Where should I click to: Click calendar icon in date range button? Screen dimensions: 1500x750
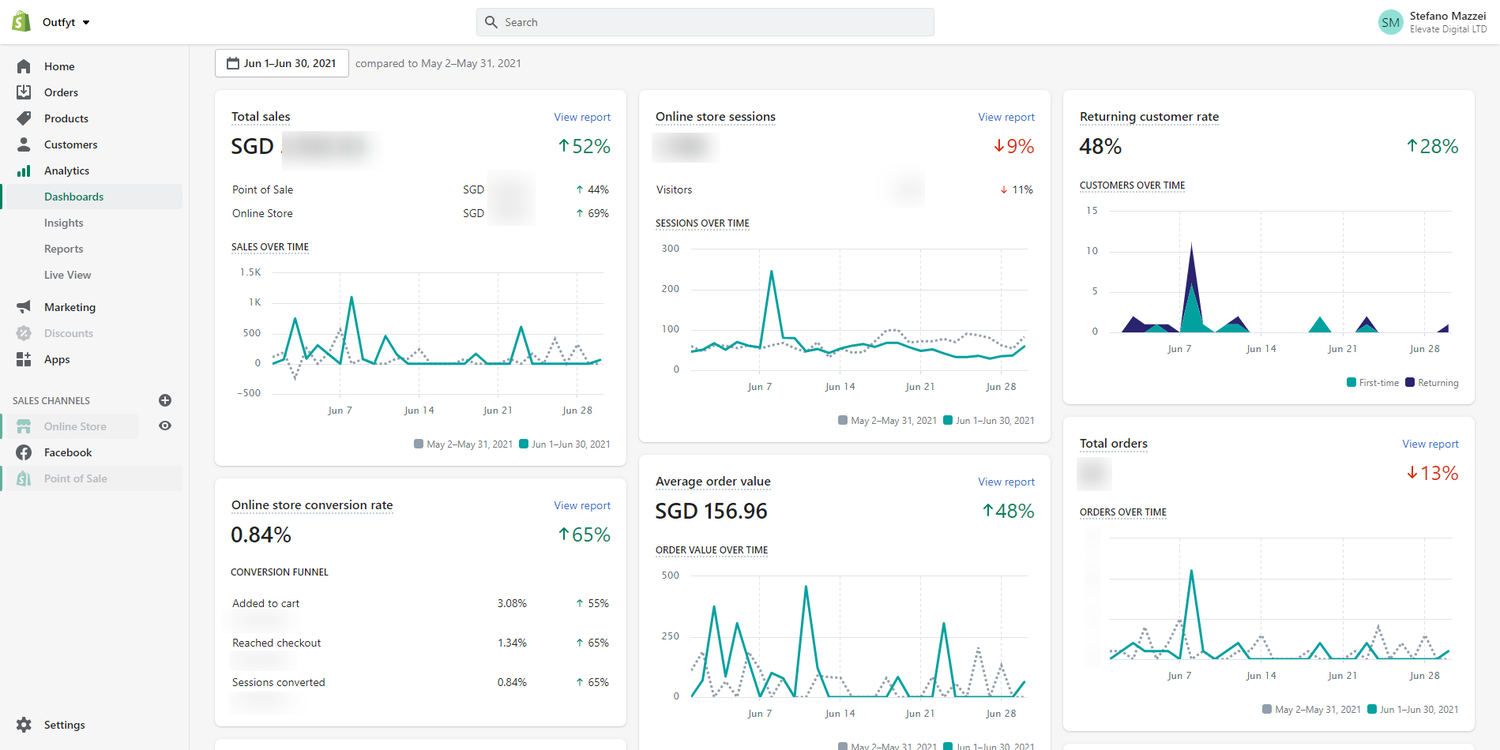233,63
